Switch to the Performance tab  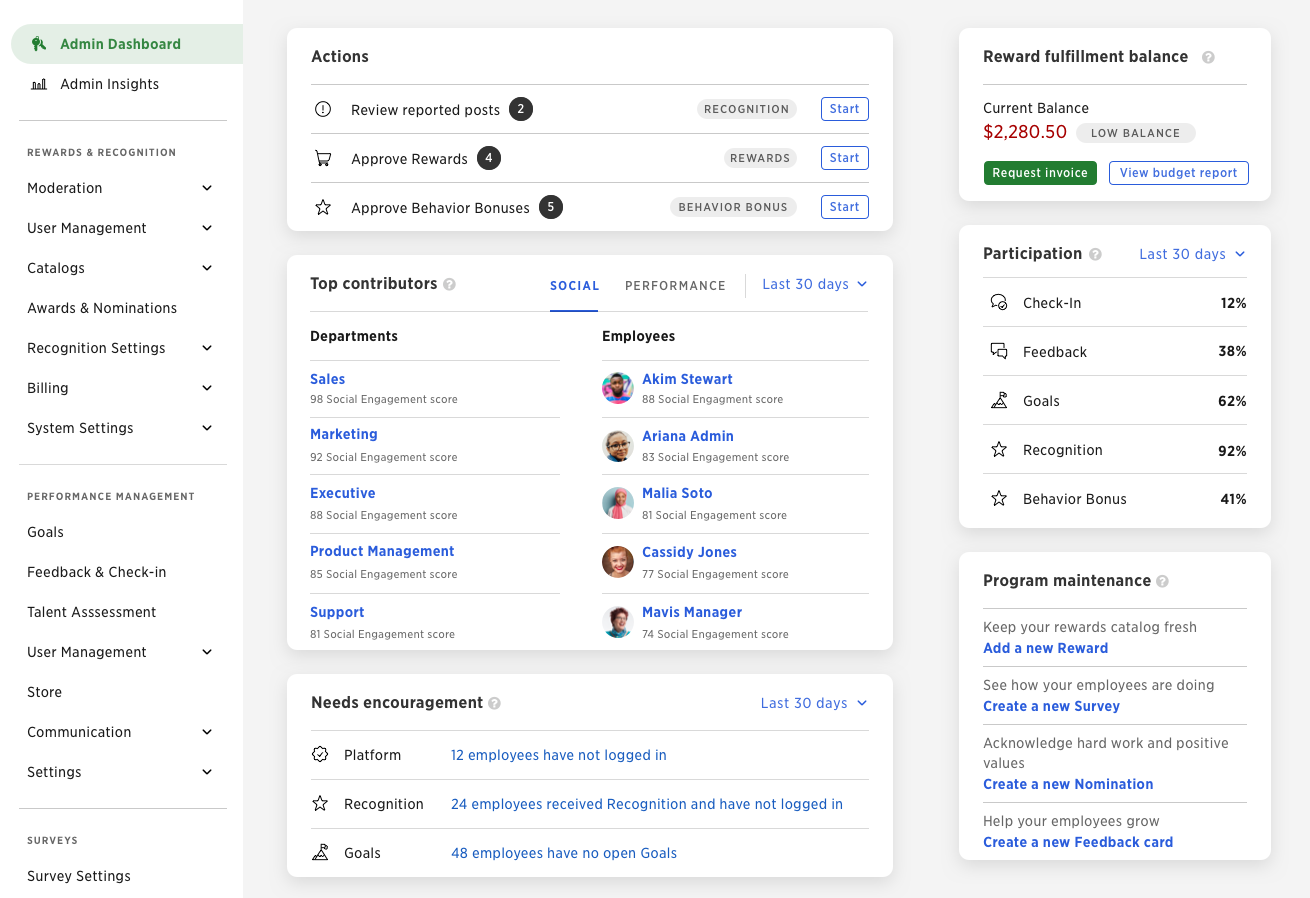(675, 286)
